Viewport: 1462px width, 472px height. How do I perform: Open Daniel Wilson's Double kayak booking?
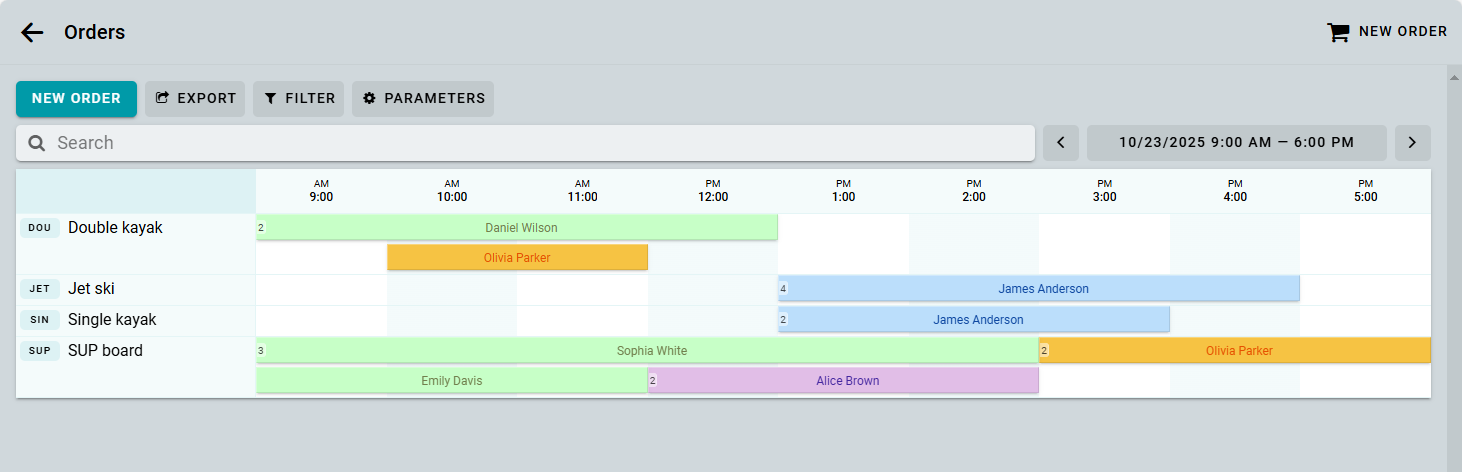coord(520,228)
